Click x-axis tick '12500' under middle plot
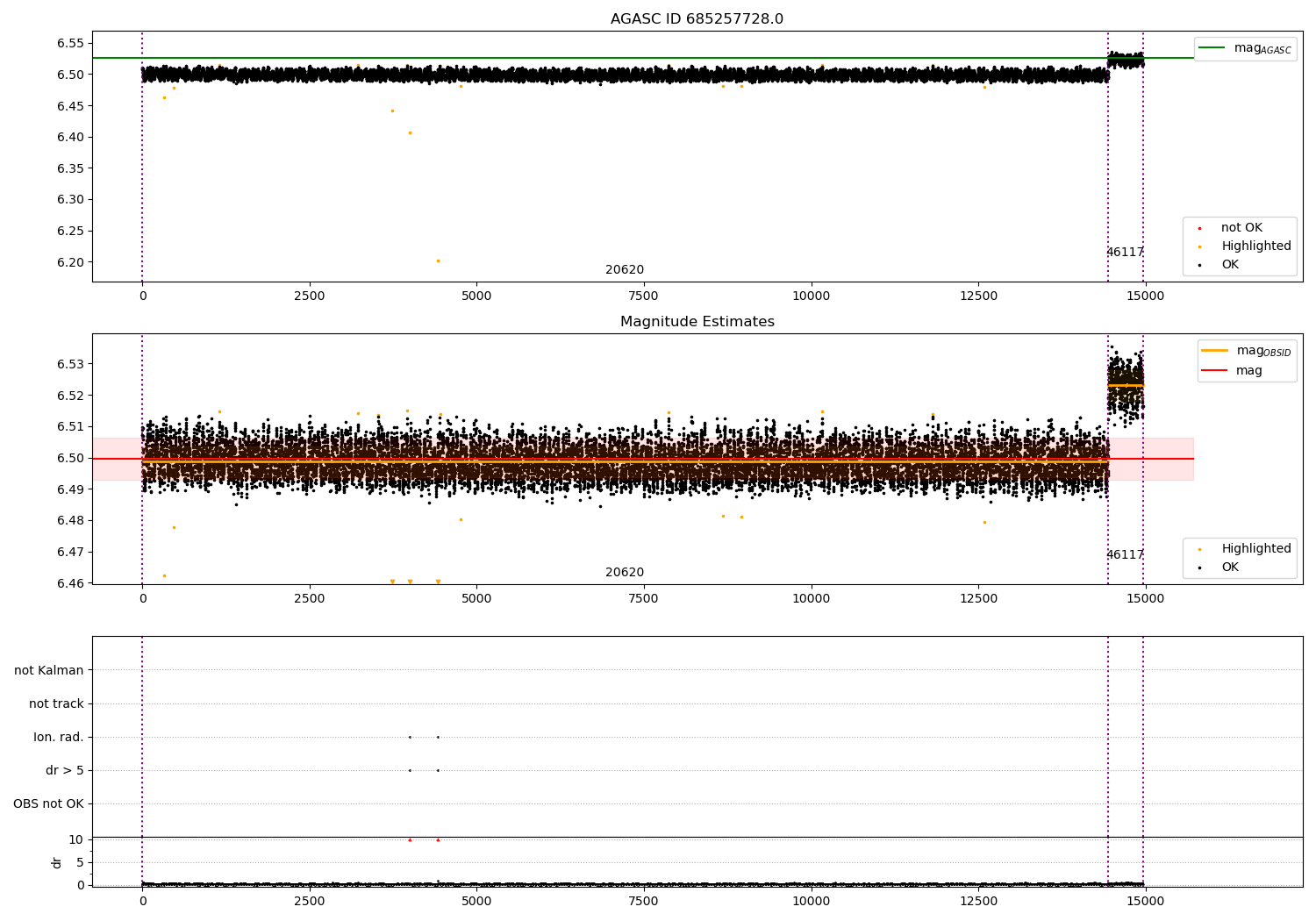 [978, 599]
